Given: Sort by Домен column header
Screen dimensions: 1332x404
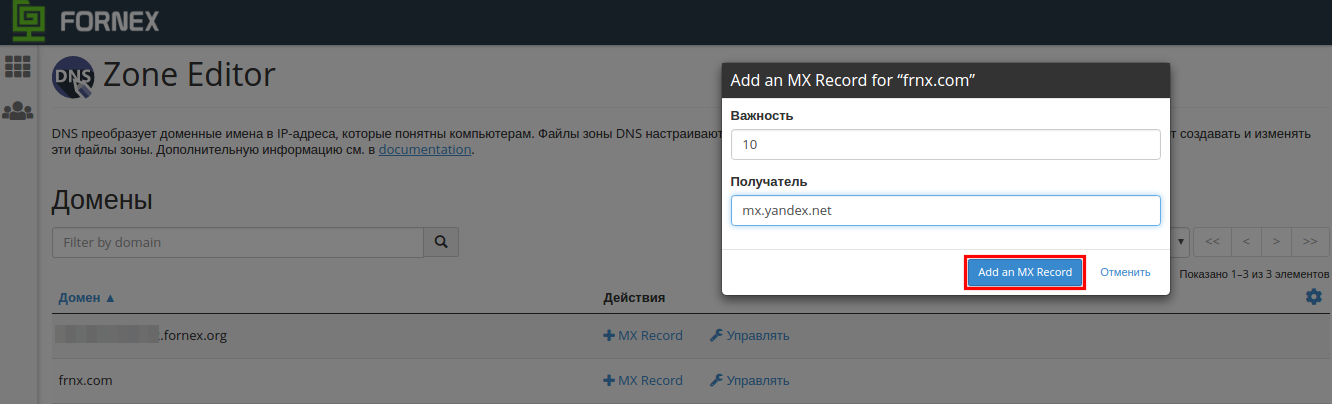Looking at the screenshot, I should 87,298.
